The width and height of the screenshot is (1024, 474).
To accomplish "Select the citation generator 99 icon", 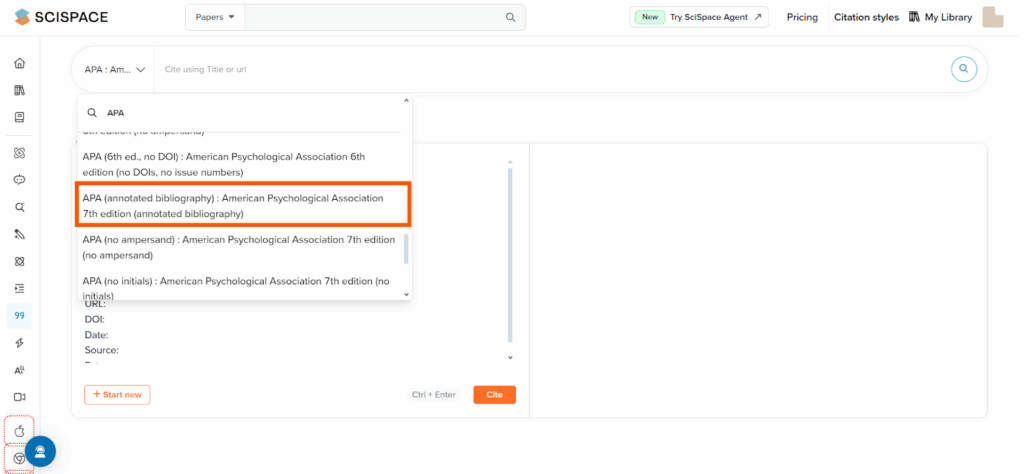I will coord(20,315).
